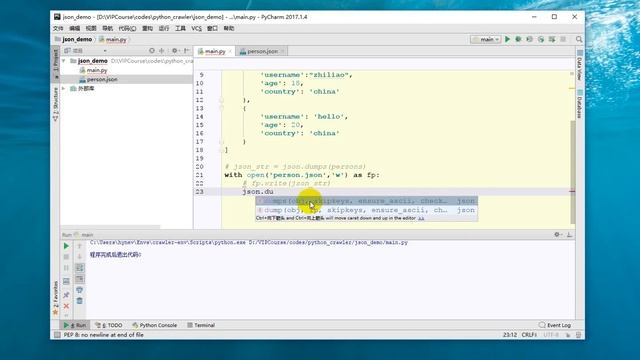Close the person.json editor tab
The width and height of the screenshot is (640, 360).
pyautogui.click(x=282, y=51)
